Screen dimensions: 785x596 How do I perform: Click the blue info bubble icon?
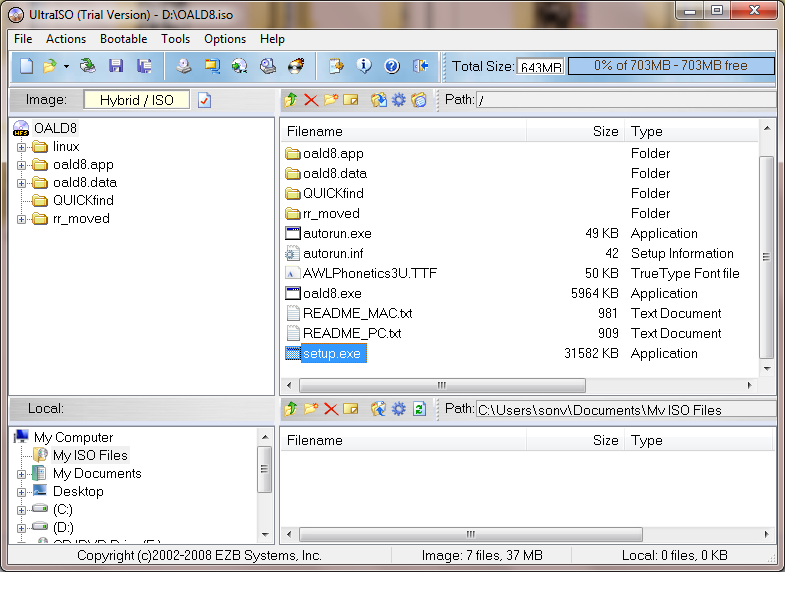364,66
